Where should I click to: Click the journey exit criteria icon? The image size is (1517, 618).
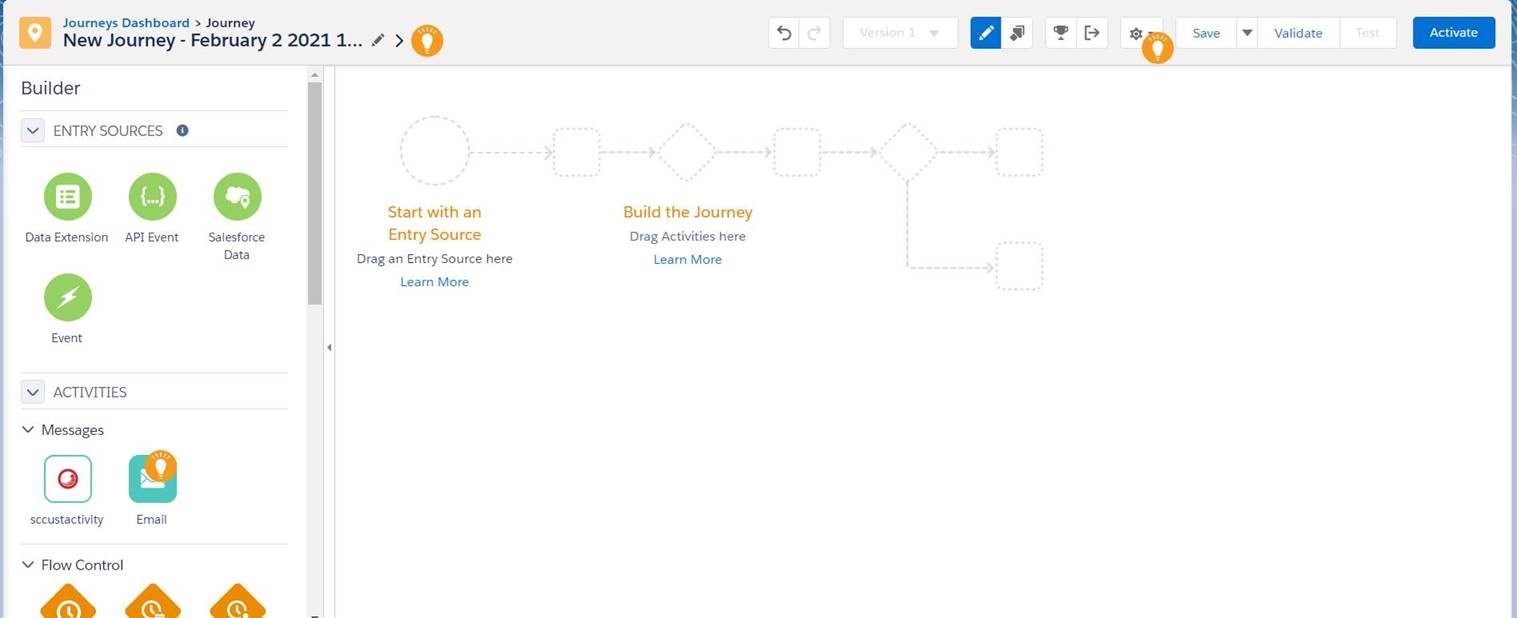pyautogui.click(x=1092, y=32)
